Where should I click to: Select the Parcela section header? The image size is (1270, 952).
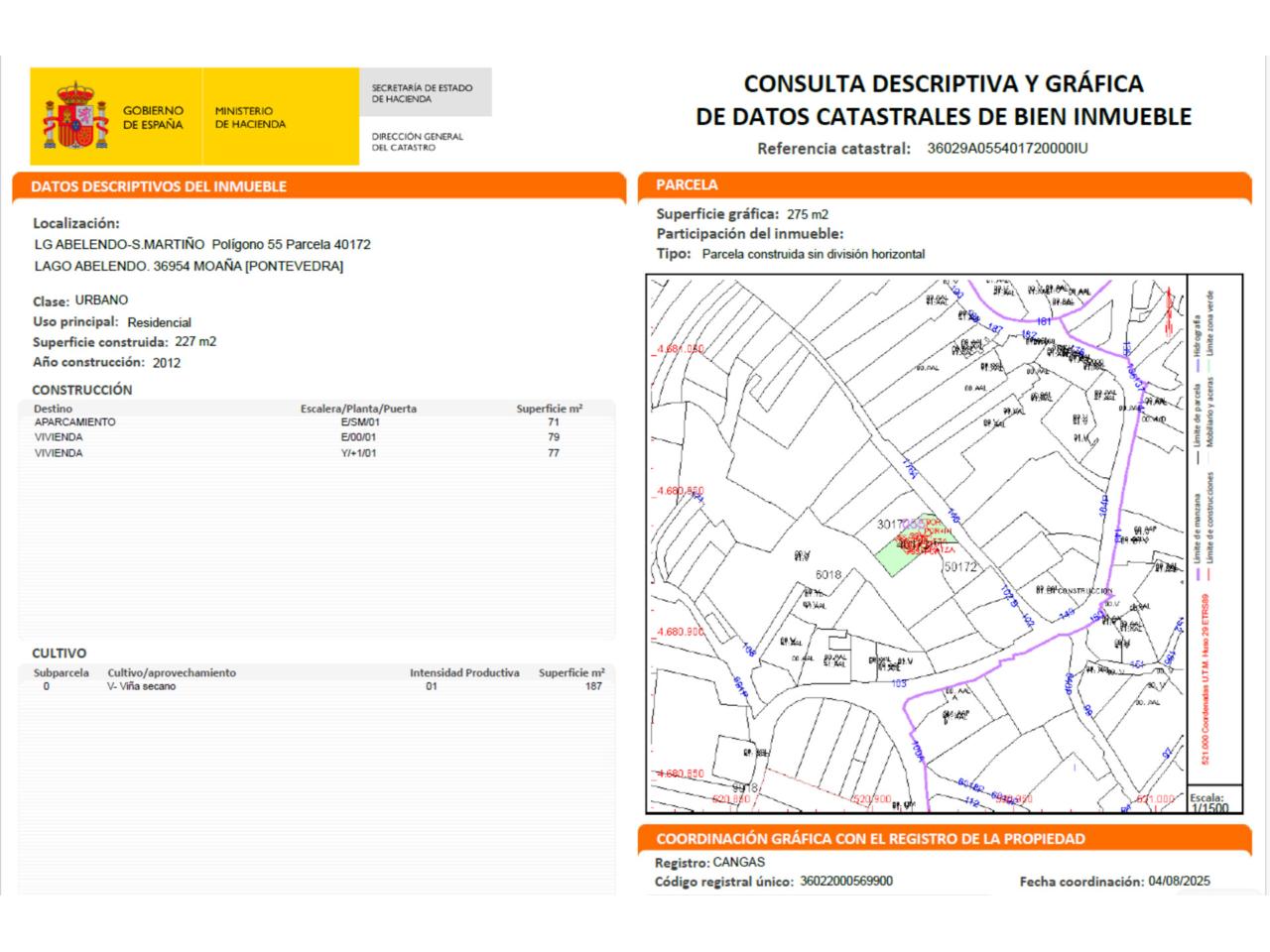(x=687, y=184)
